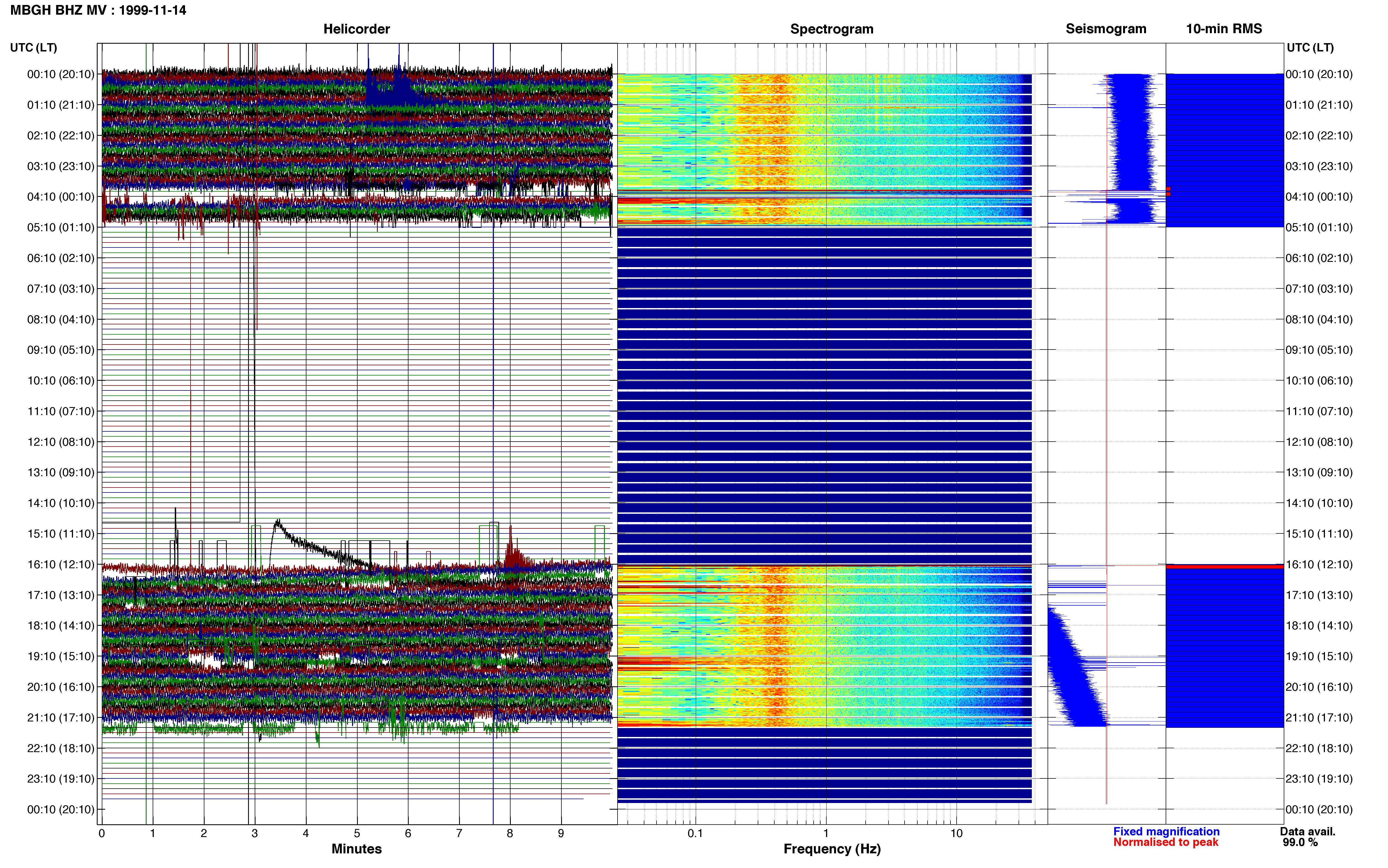Select the 0 tick on Minutes axis
1388x868 pixels.
[x=101, y=833]
